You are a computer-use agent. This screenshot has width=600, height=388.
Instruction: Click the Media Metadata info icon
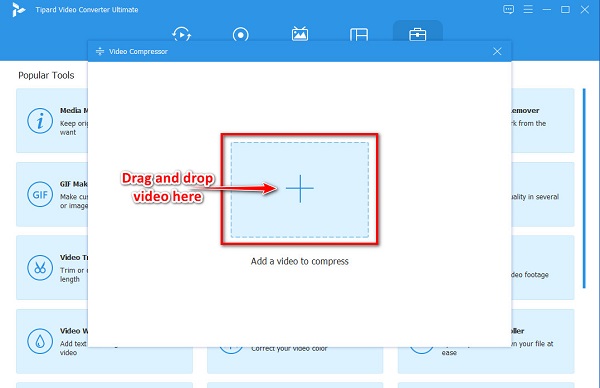[40, 121]
